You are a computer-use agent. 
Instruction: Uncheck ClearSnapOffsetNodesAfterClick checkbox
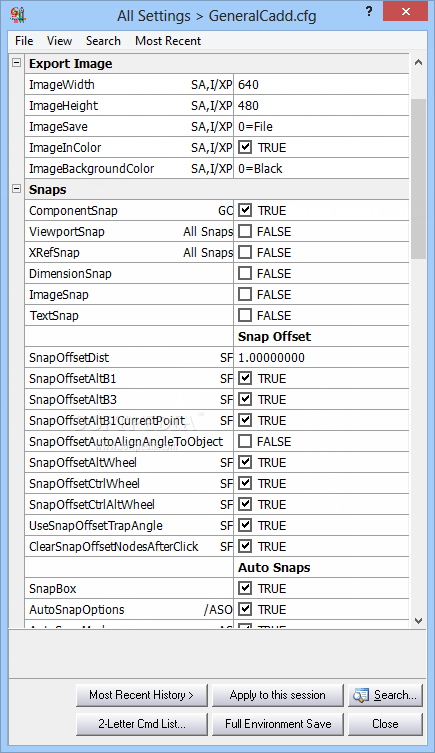pyautogui.click(x=245, y=547)
